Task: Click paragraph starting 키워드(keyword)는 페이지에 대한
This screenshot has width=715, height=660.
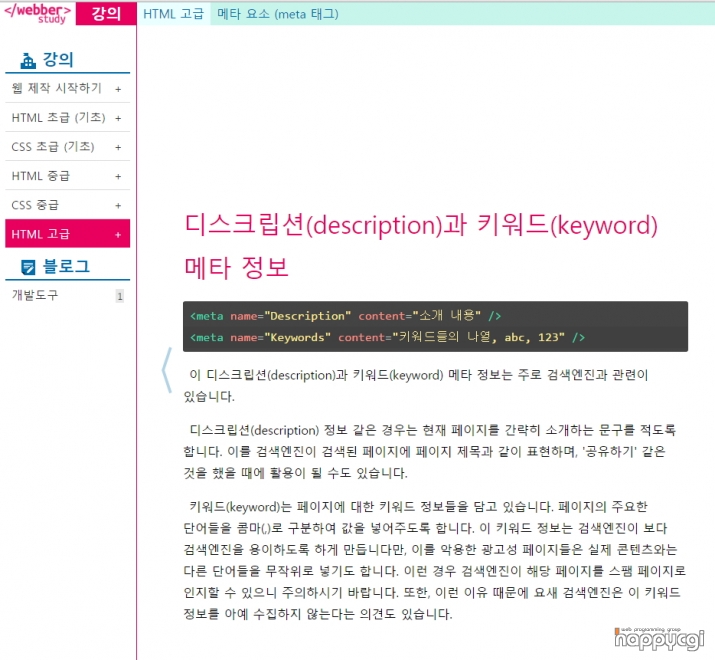Action: pyautogui.click(x=435, y=560)
